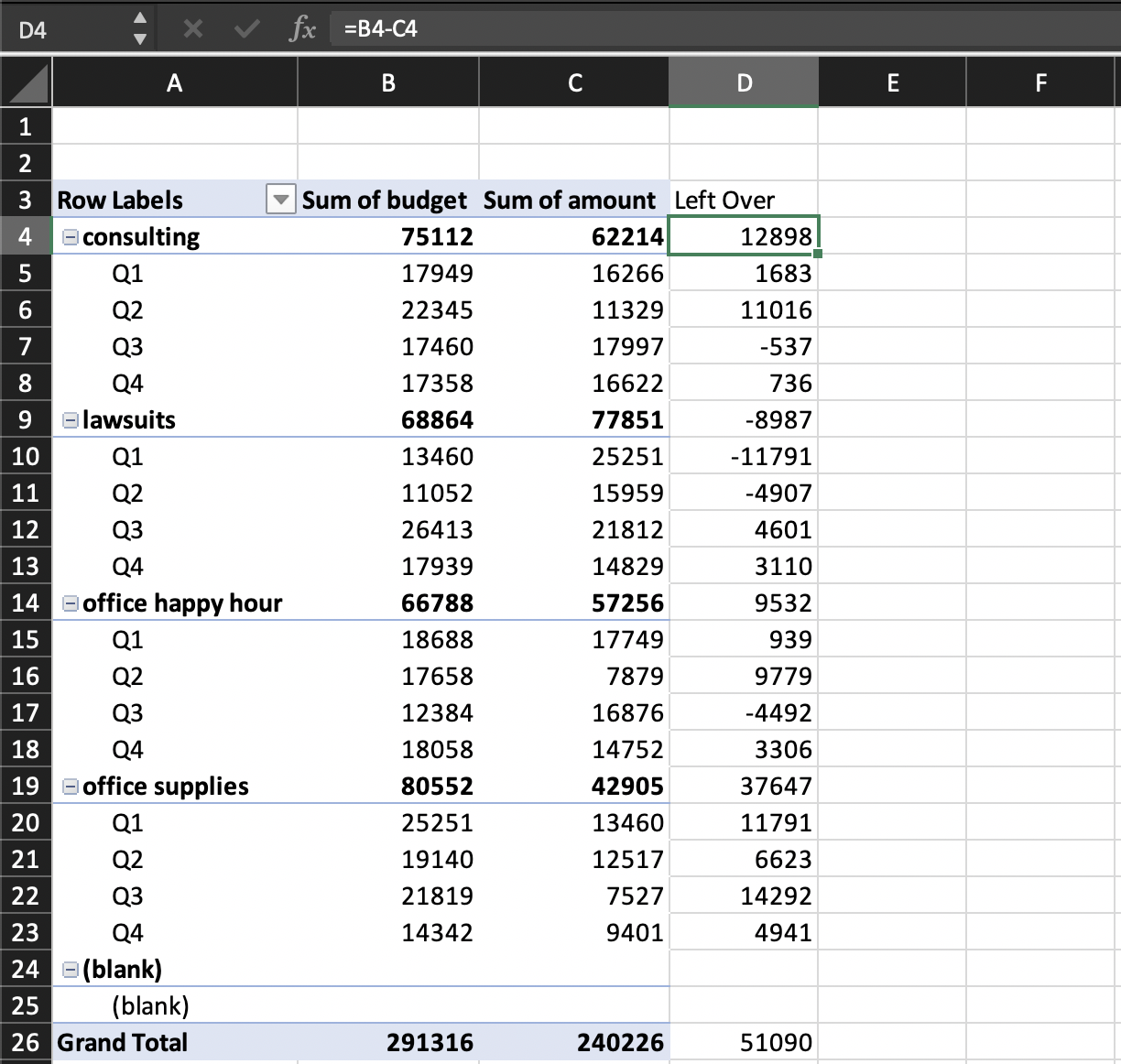Click the Left Over header cell
The width and height of the screenshot is (1121, 1064).
743,200
